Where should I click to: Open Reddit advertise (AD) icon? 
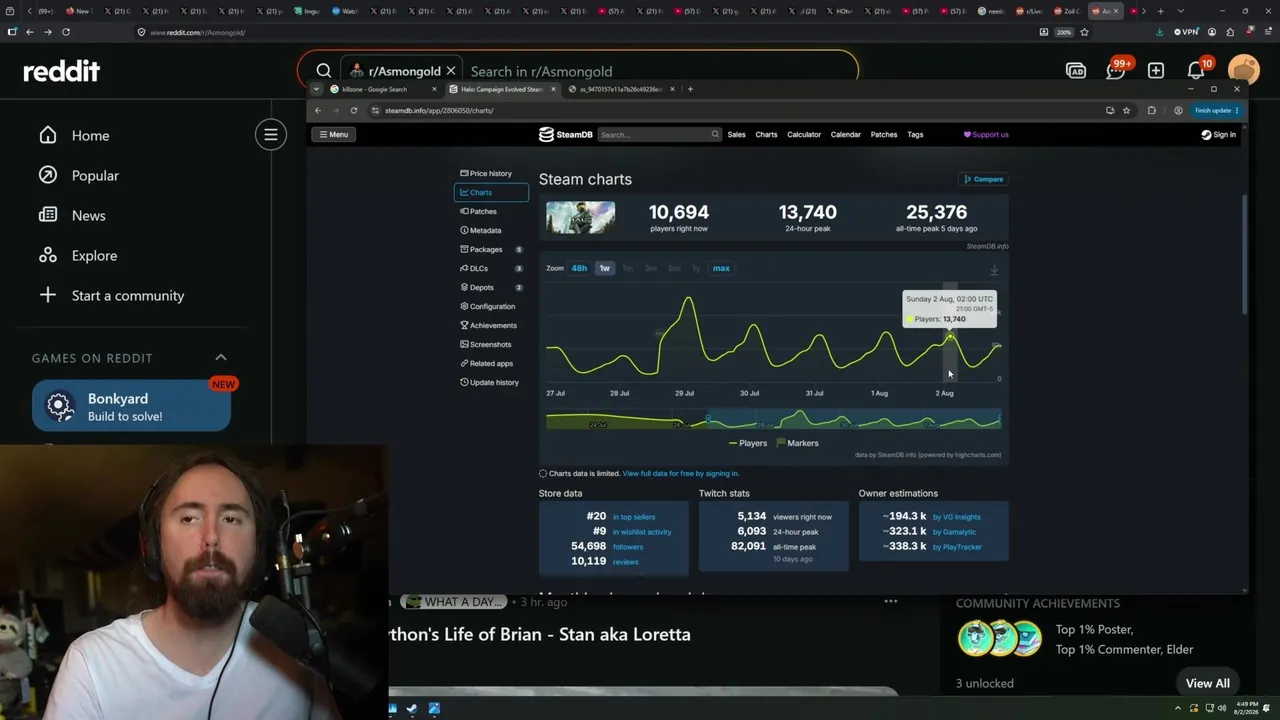[x=1076, y=71]
